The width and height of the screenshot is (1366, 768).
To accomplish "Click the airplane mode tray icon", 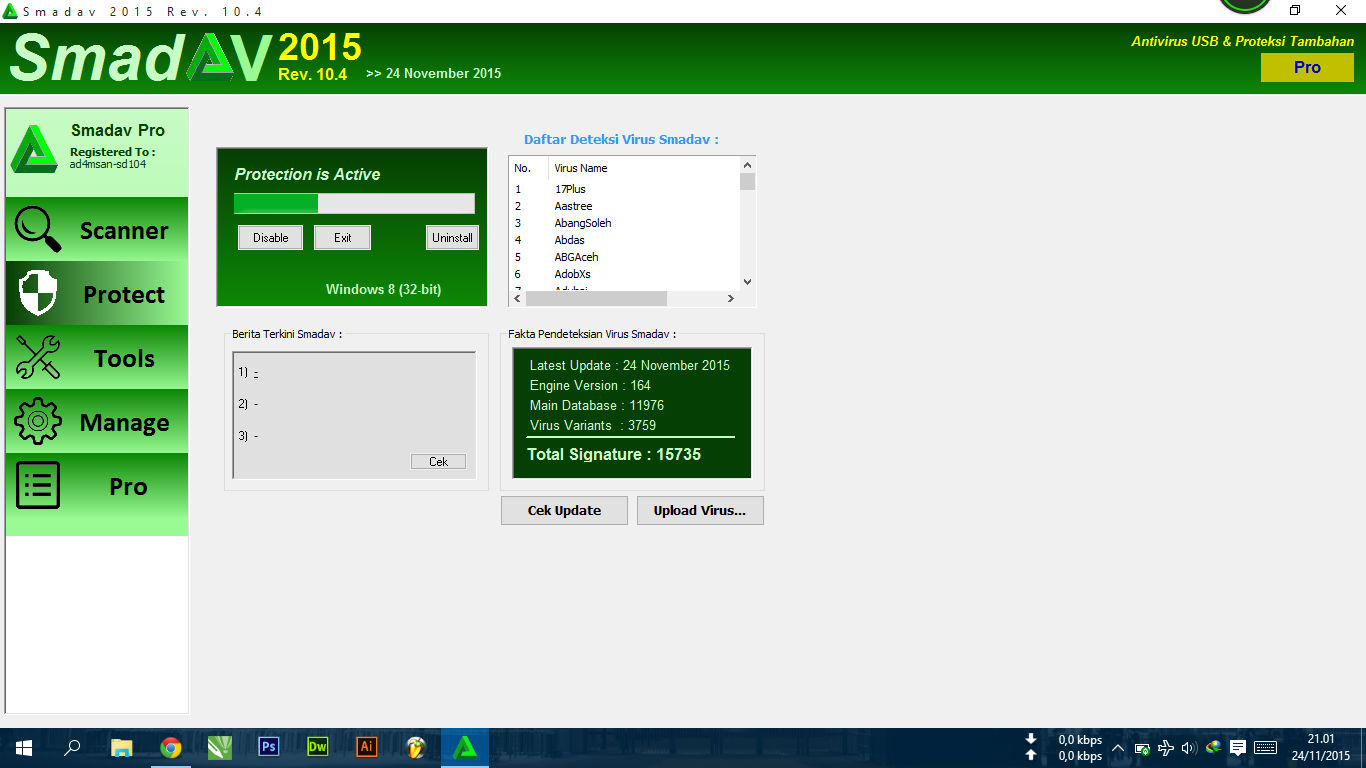I will click(x=1166, y=748).
